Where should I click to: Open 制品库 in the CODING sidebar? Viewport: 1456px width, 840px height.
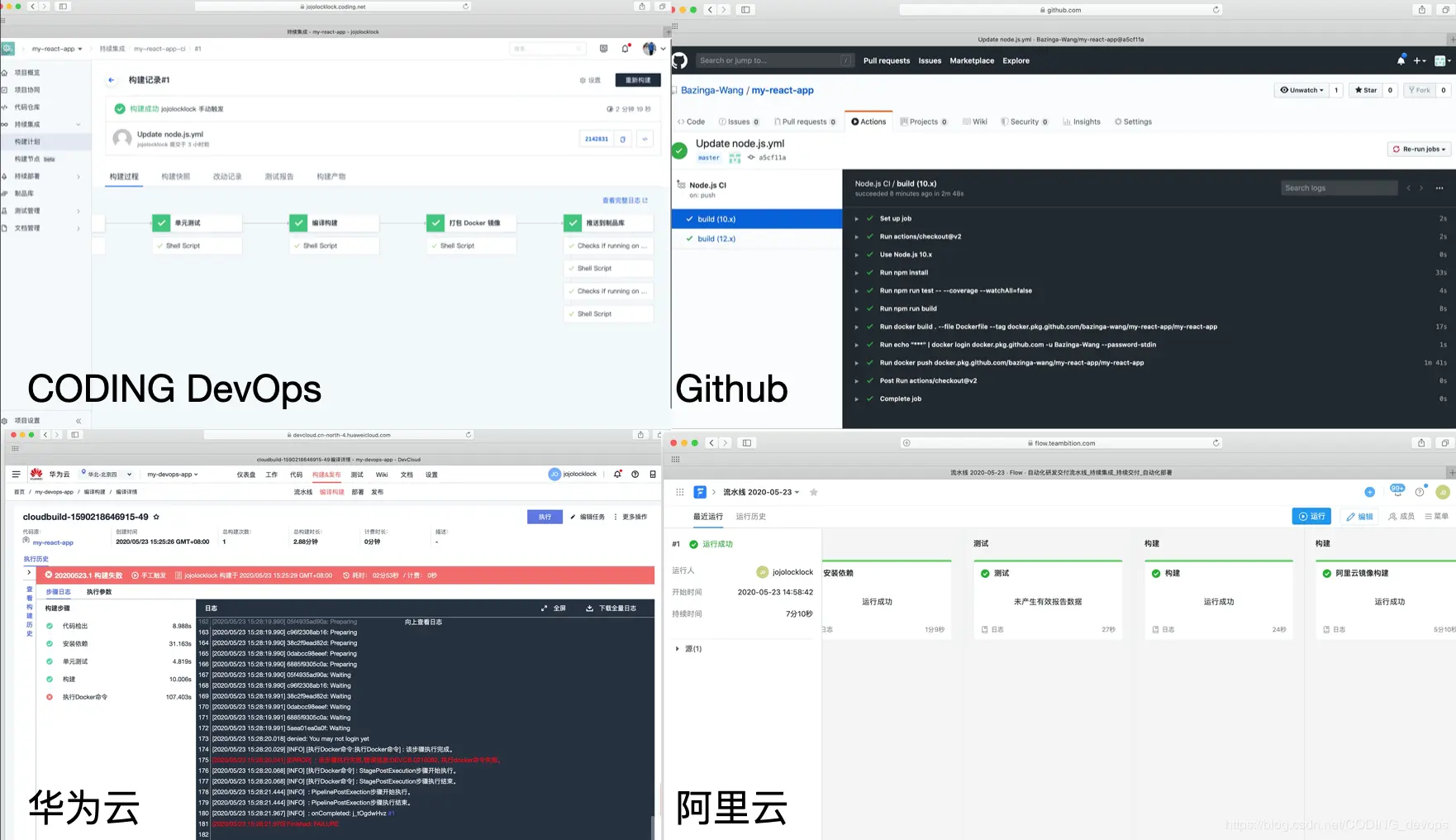(25, 193)
